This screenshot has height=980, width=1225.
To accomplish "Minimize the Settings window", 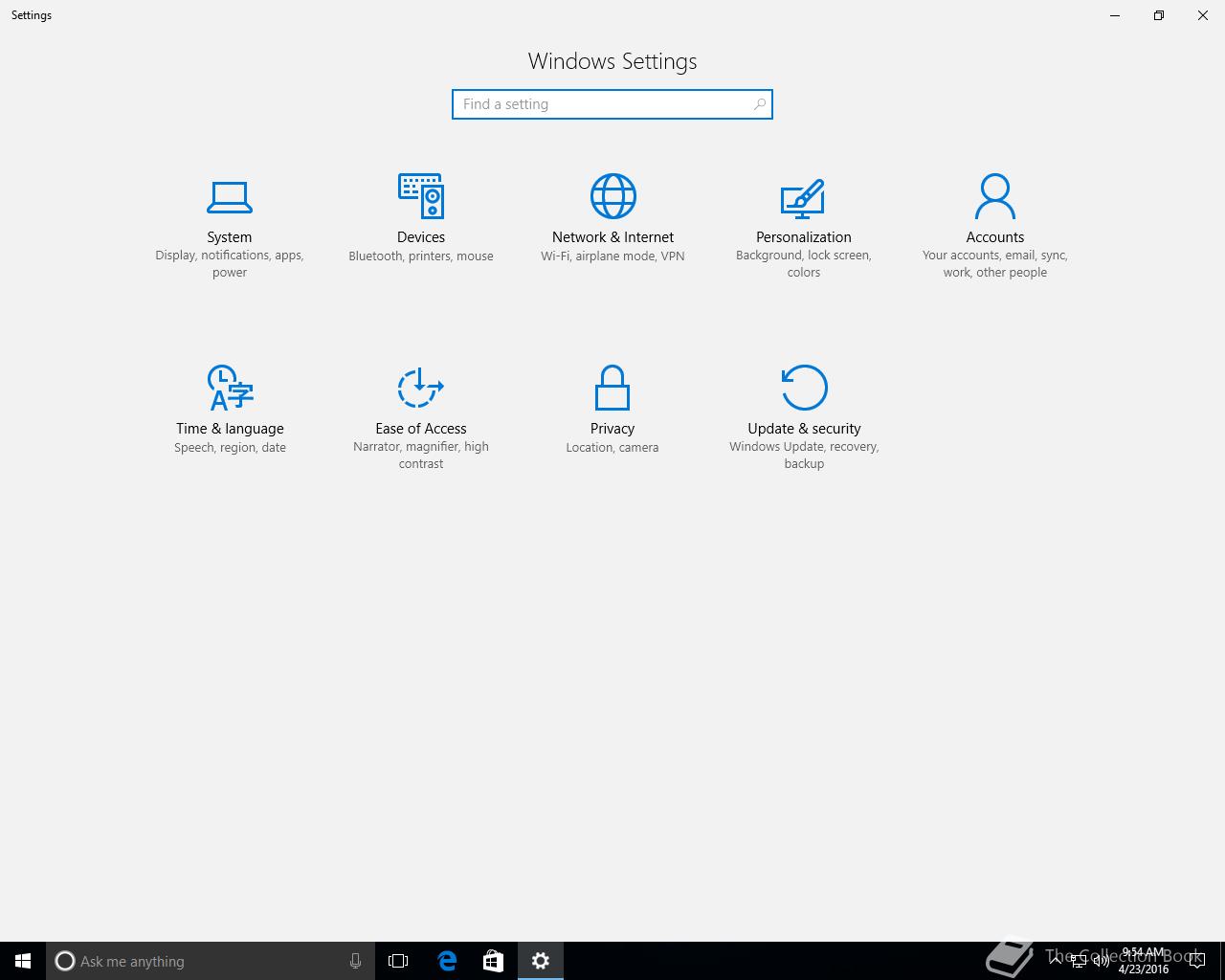I will click(1115, 15).
